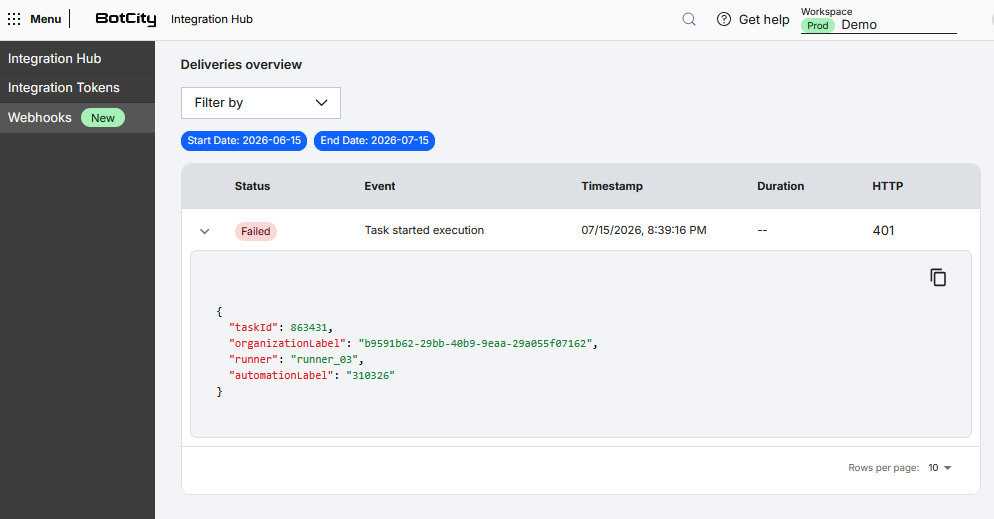Go to Integration Hub sidebar item
This screenshot has height=519, width=994.
click(x=77, y=58)
